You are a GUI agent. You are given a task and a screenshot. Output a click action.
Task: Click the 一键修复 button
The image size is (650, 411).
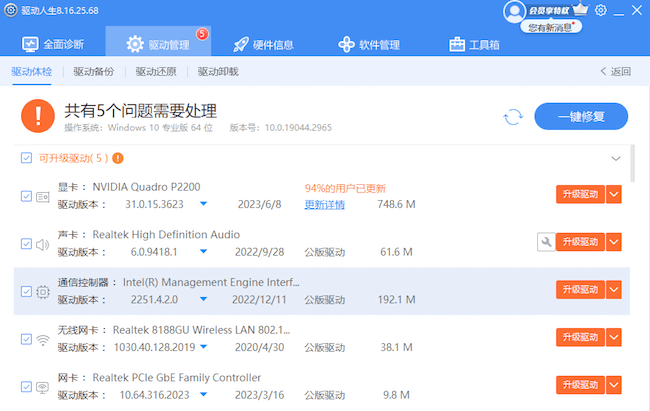(x=581, y=117)
